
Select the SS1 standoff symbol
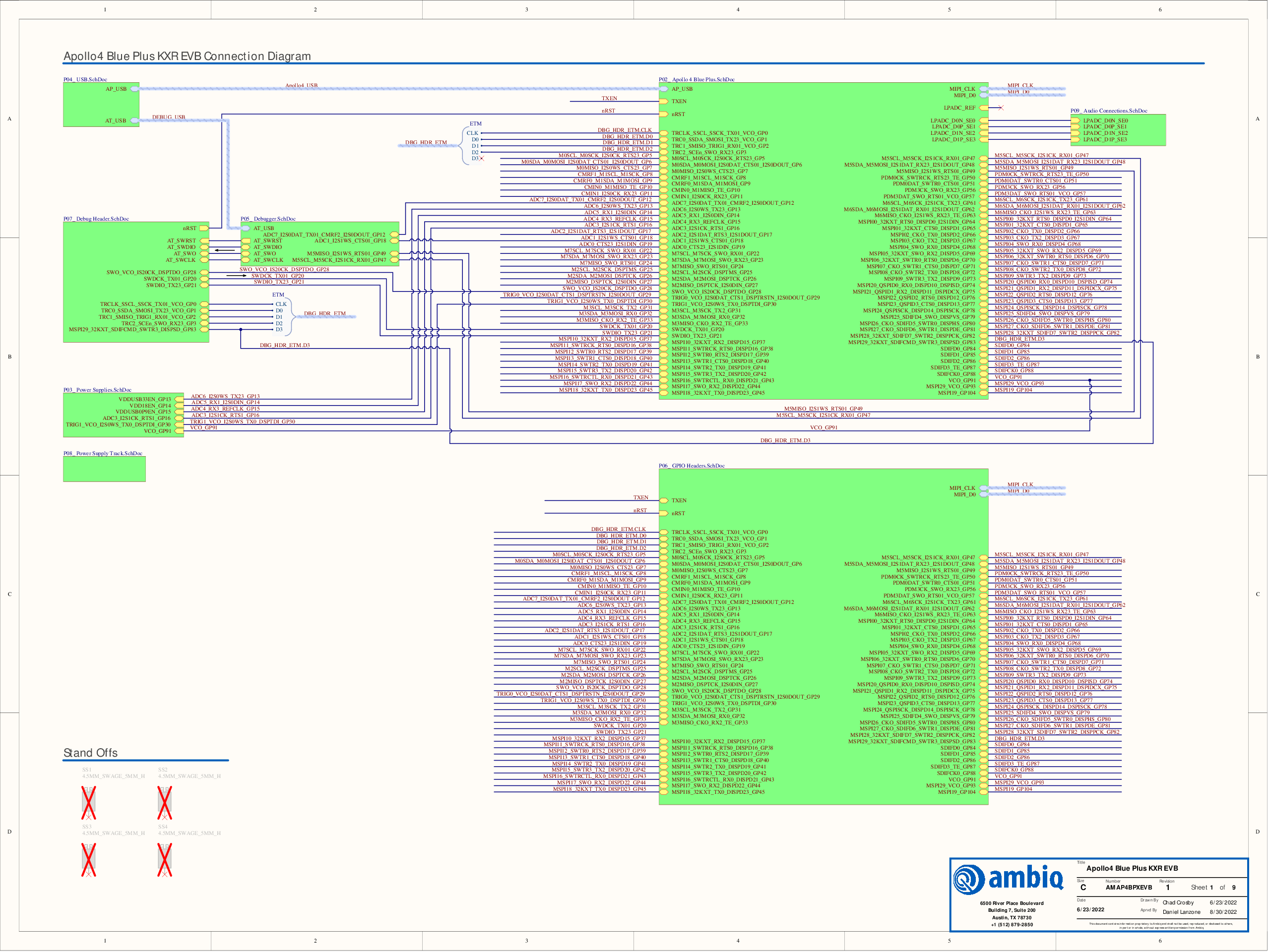click(x=88, y=803)
